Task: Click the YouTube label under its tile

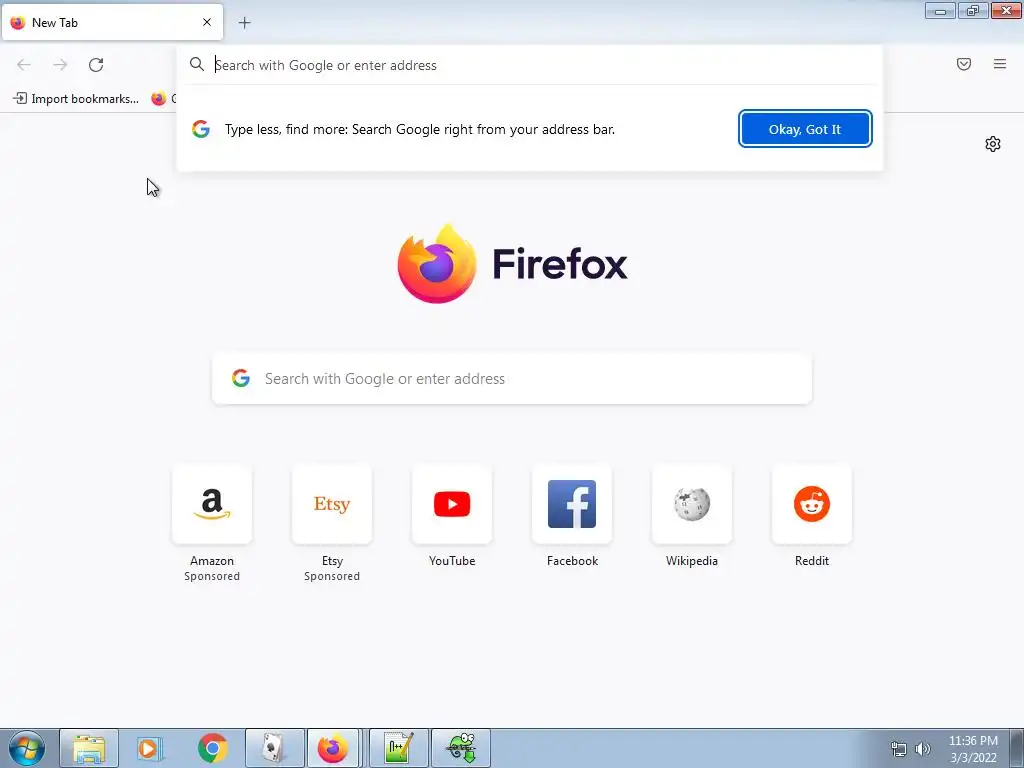Action: 452,561
